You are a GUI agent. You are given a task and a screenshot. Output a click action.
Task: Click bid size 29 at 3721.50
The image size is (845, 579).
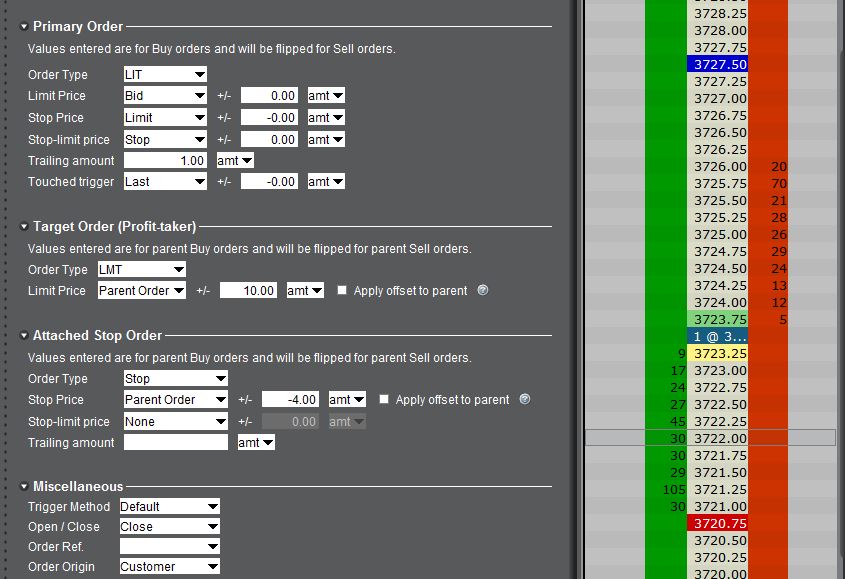(x=678, y=472)
